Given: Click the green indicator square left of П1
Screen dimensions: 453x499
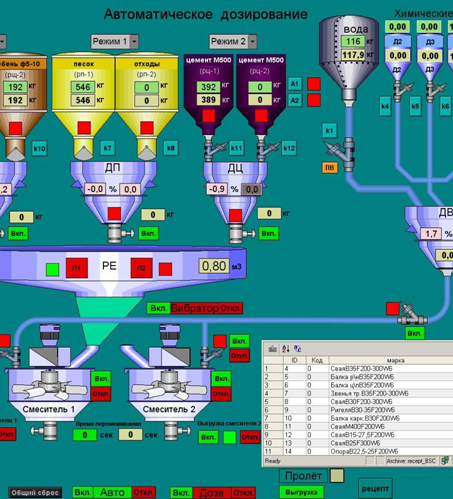Looking at the screenshot, I should tap(53, 270).
